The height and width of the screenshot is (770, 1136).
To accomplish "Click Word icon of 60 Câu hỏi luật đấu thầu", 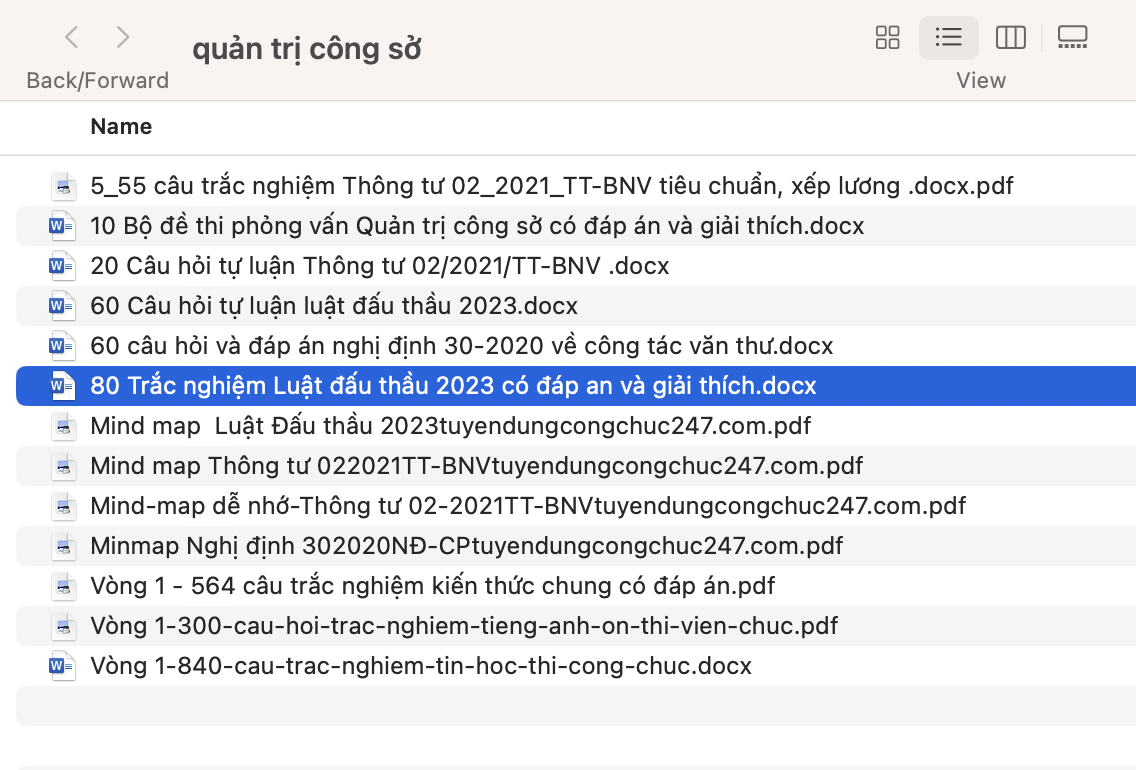I will click(x=62, y=306).
